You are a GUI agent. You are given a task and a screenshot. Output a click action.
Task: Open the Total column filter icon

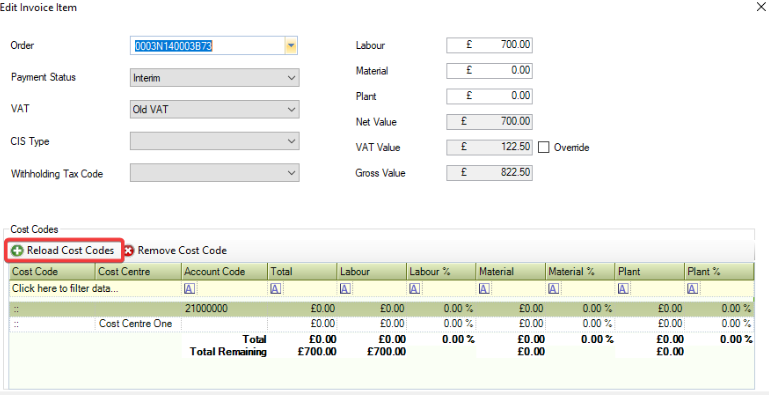276,289
